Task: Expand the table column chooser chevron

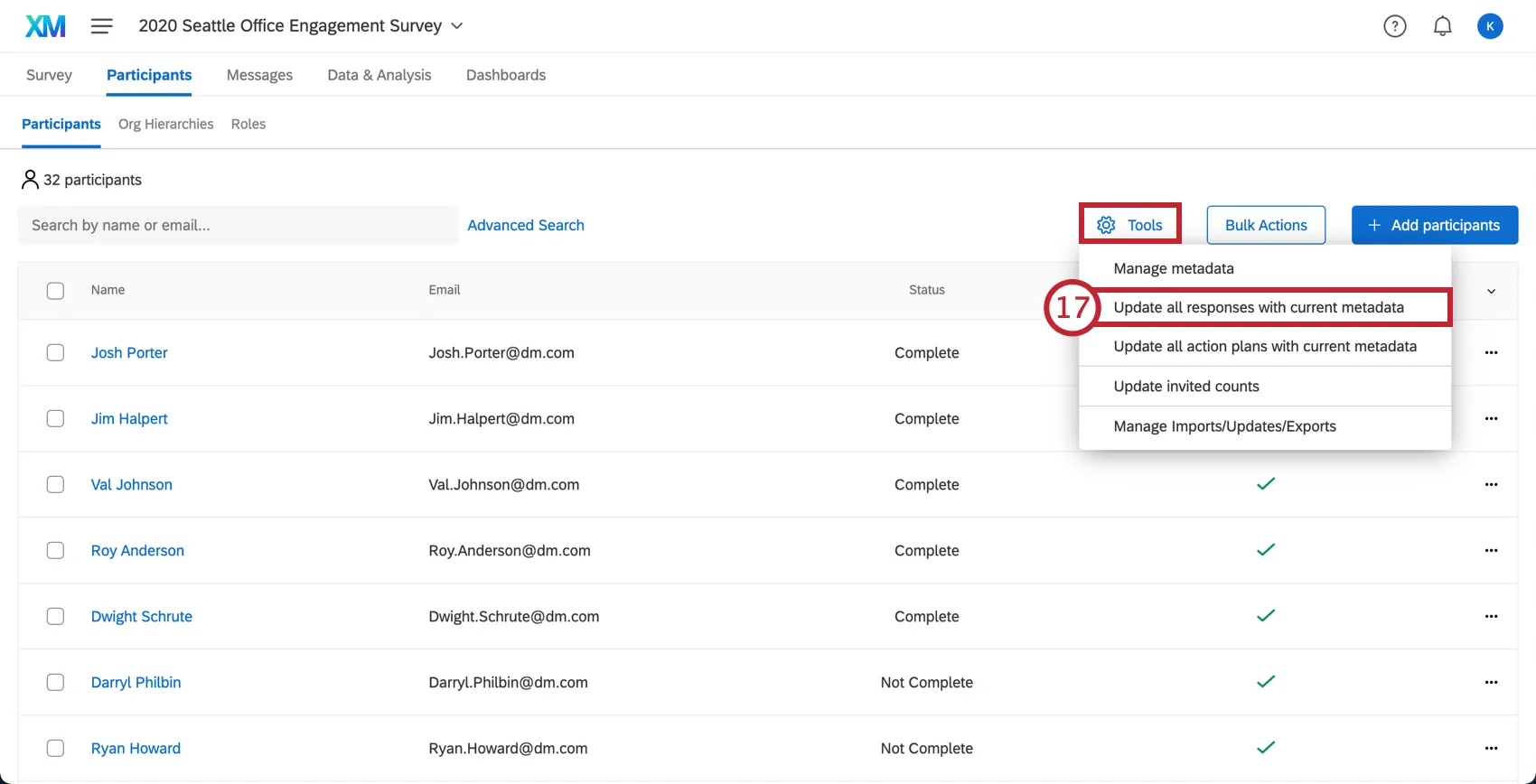Action: (x=1491, y=291)
